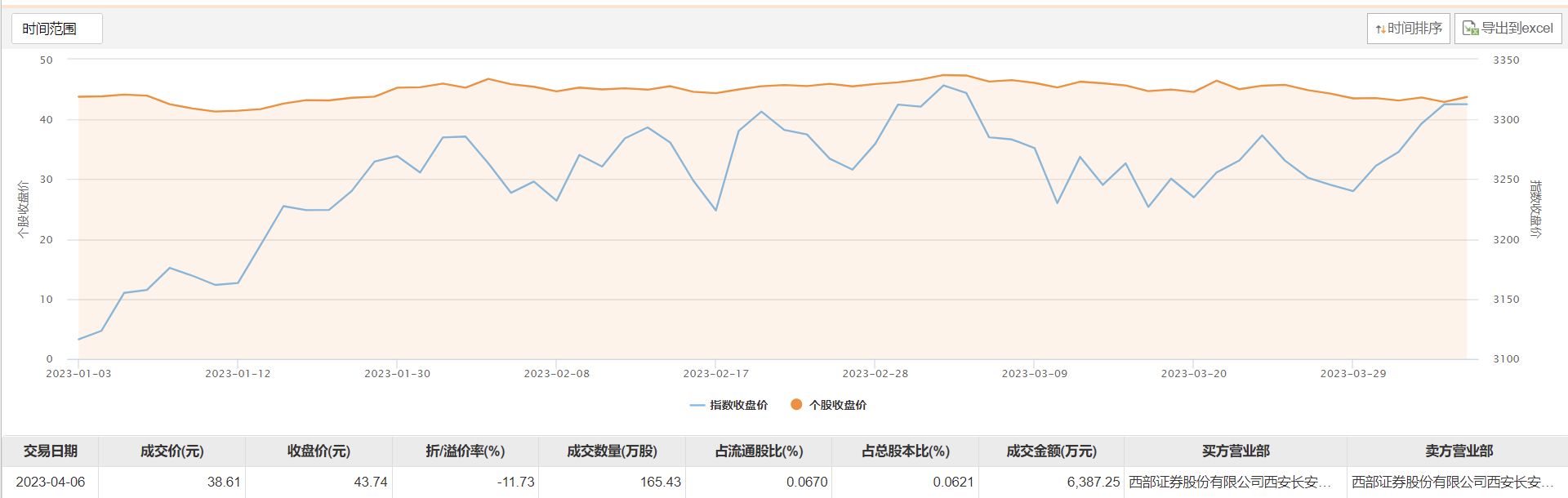This screenshot has width=1568, height=498.
Task: Click the 折/溢价率(%) column header
Action: (465, 451)
